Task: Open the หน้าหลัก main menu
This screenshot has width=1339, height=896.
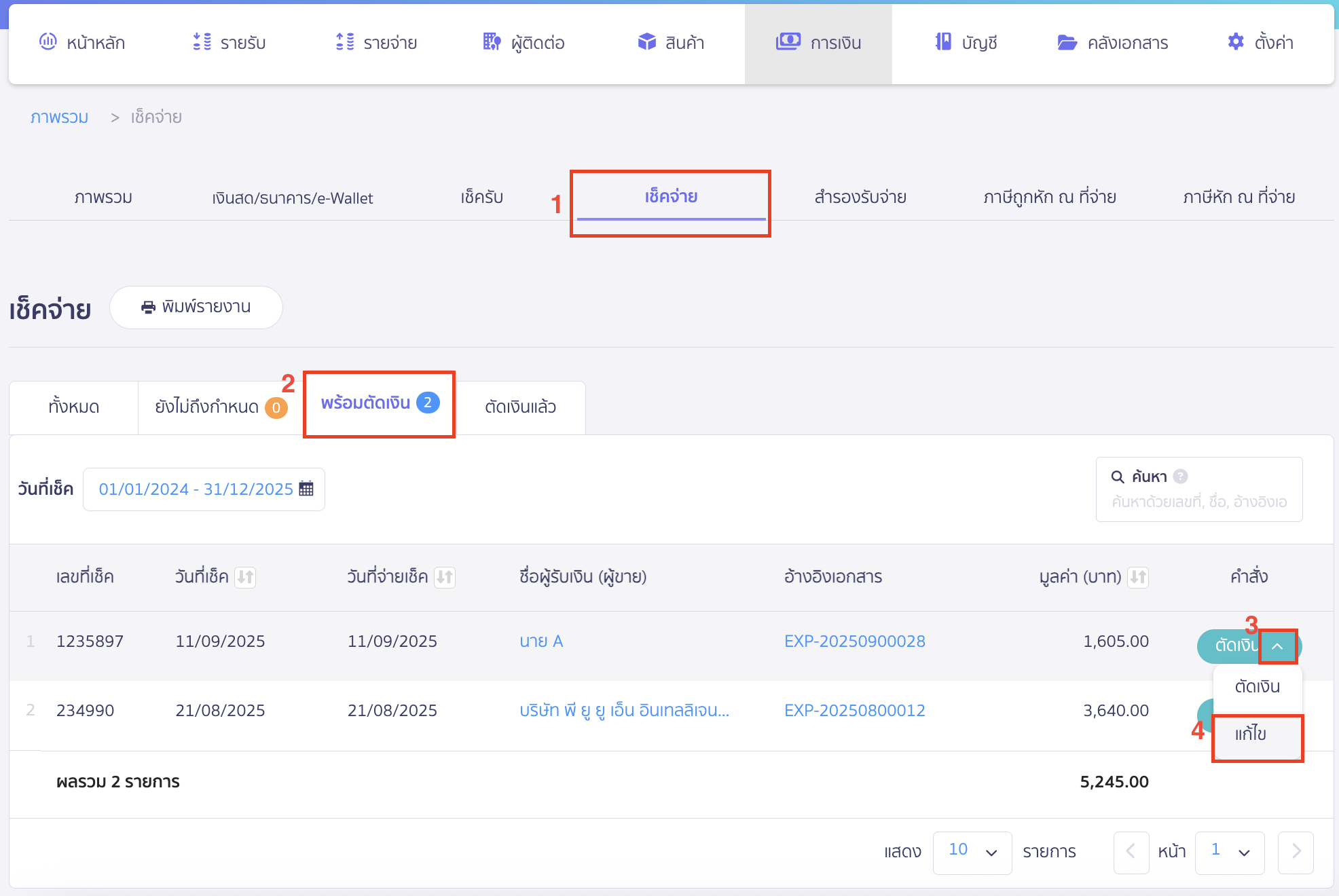Action: [82, 43]
